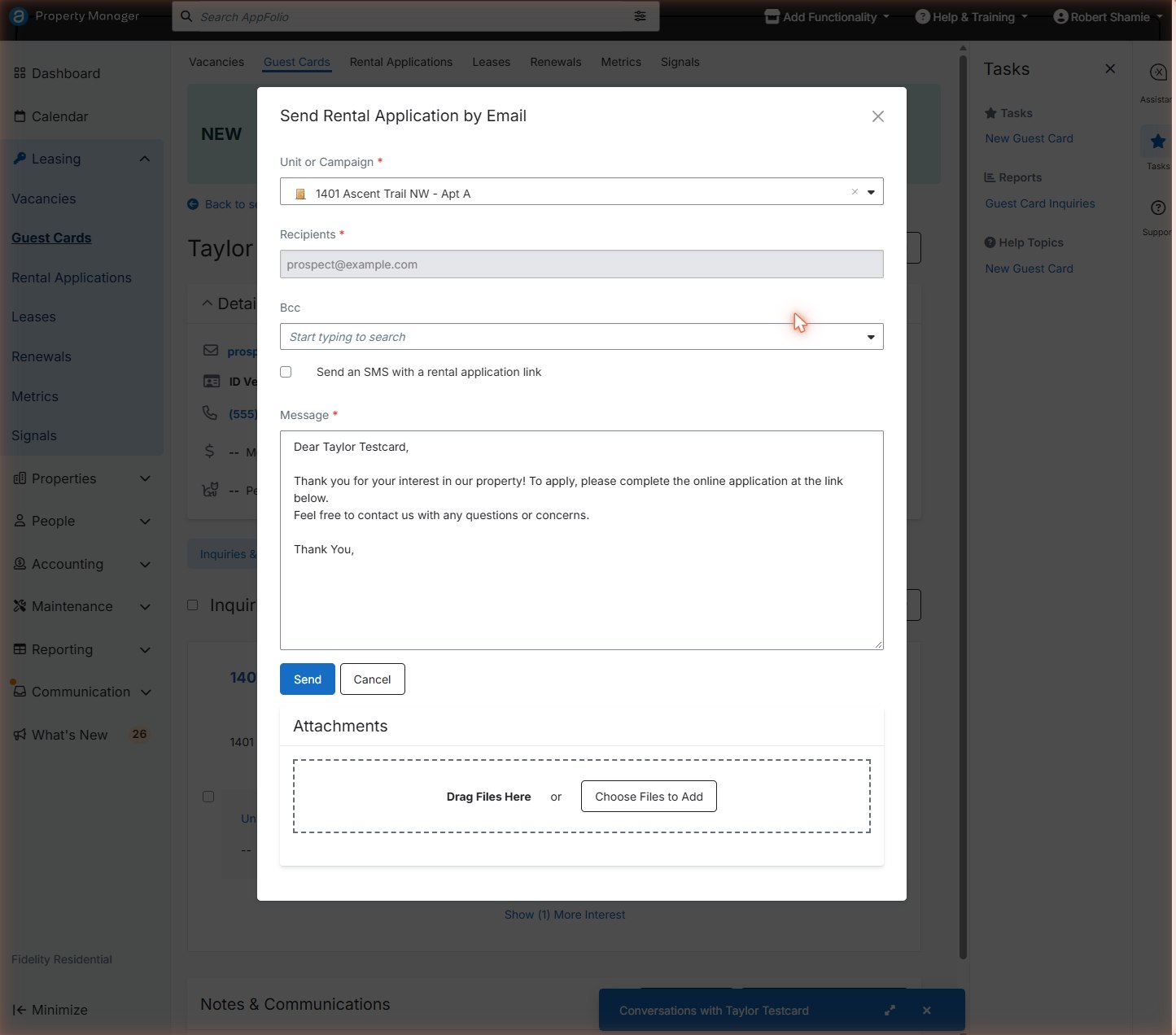
Task: Click the Tasks star icon in right rail
Action: pyautogui.click(x=1157, y=142)
